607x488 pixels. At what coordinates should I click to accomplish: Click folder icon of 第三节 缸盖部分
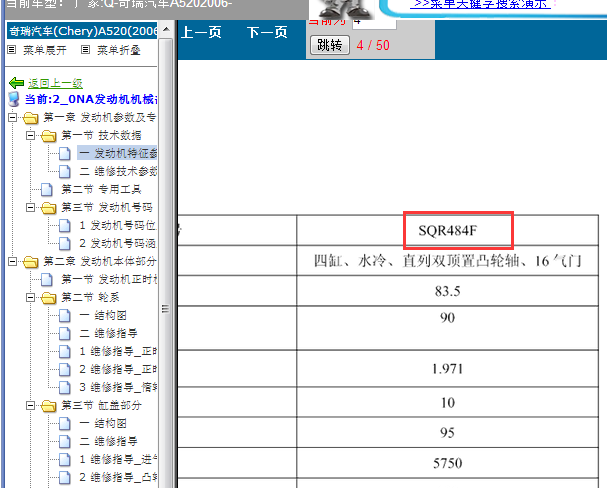pos(49,406)
